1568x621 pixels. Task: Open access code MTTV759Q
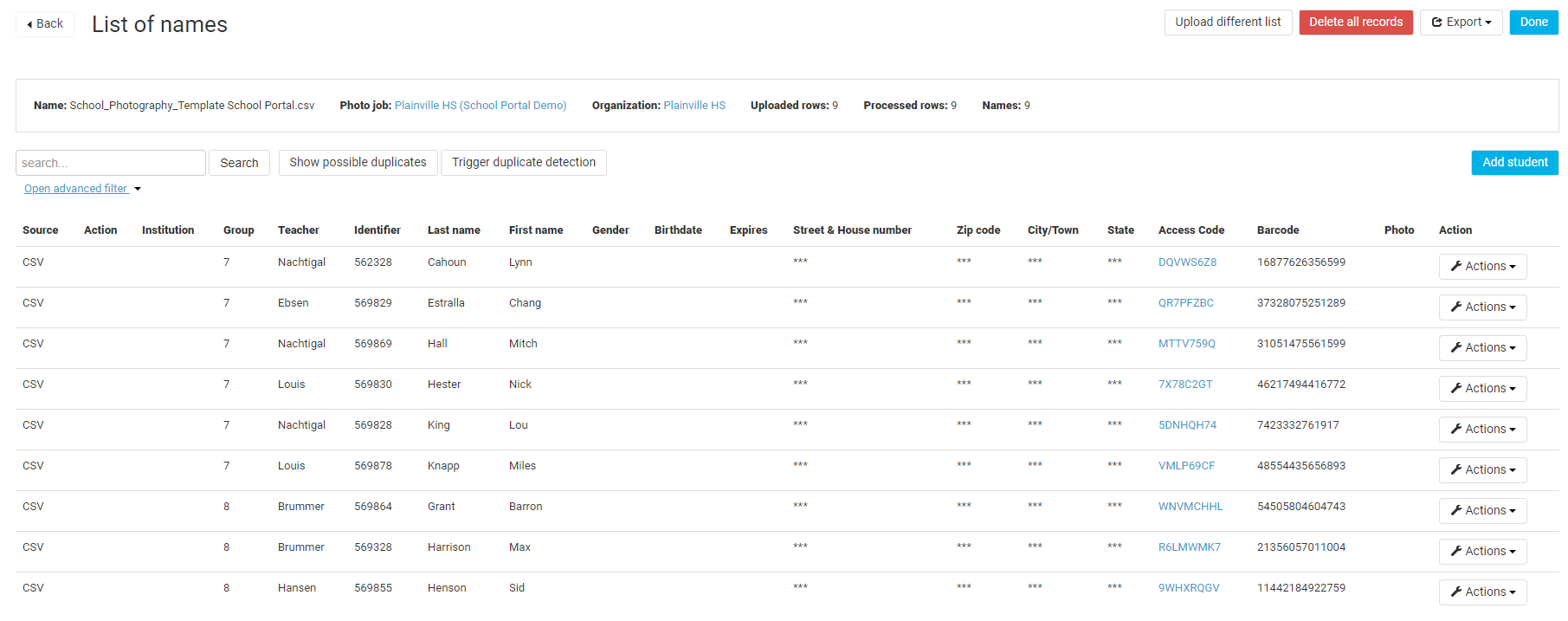[1187, 344]
